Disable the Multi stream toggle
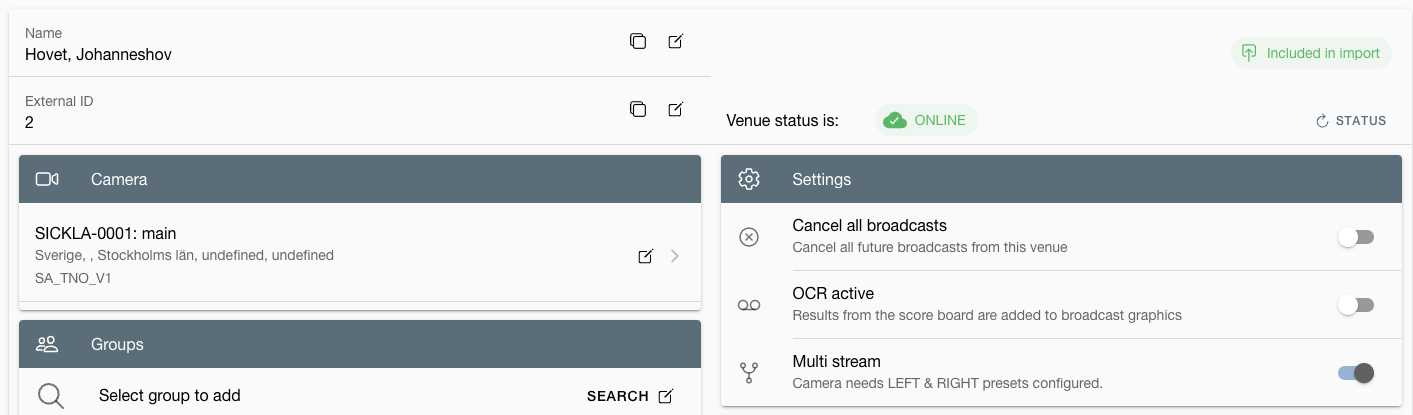Viewport: 1413px width, 415px height. point(1356,373)
